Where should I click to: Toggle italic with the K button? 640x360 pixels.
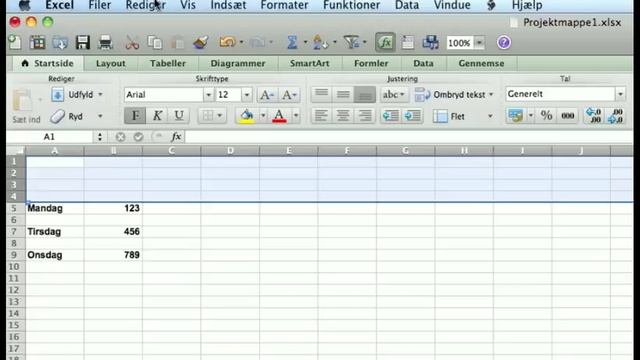(157, 116)
